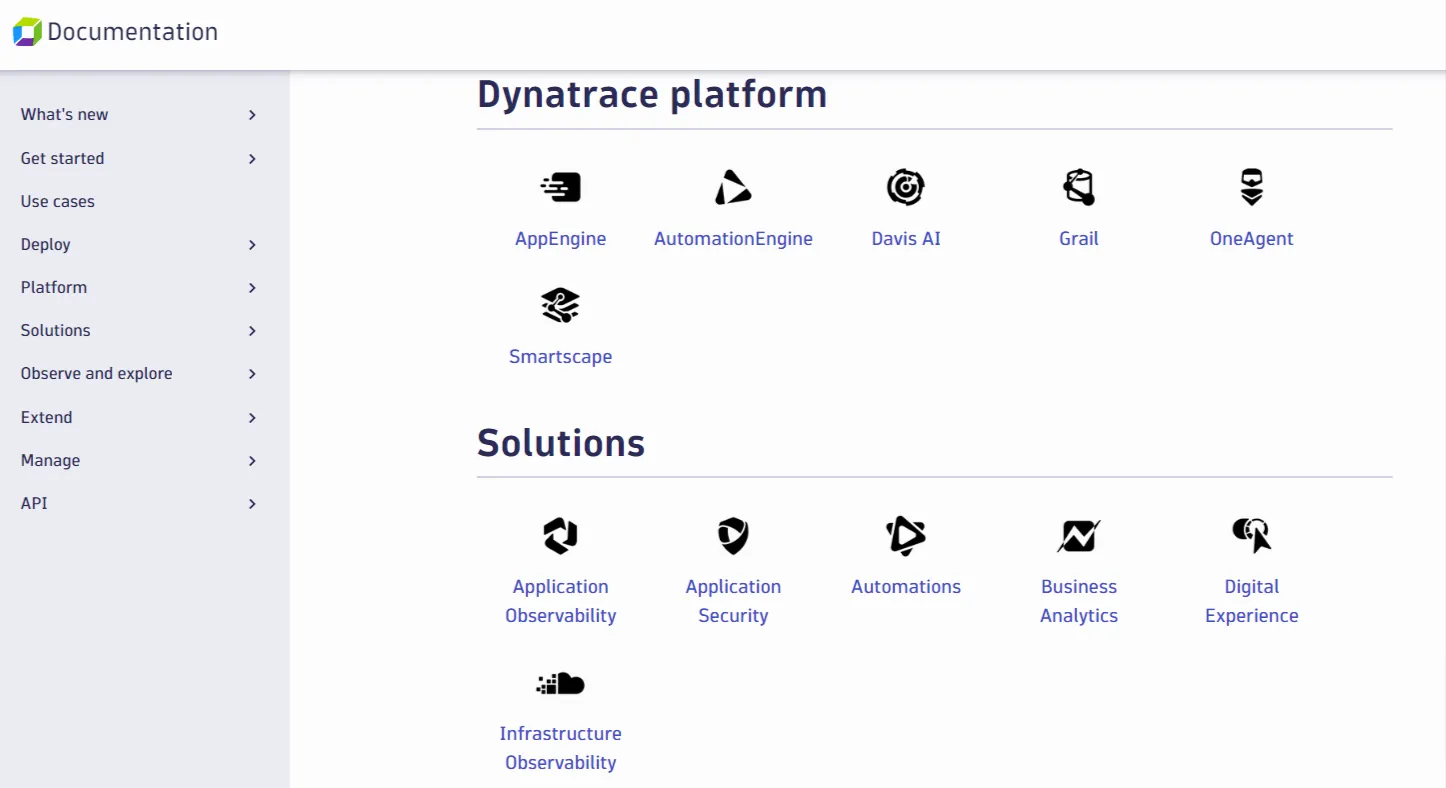Open the Infrastructure Observability link
This screenshot has height=788, width=1446.
tap(561, 748)
